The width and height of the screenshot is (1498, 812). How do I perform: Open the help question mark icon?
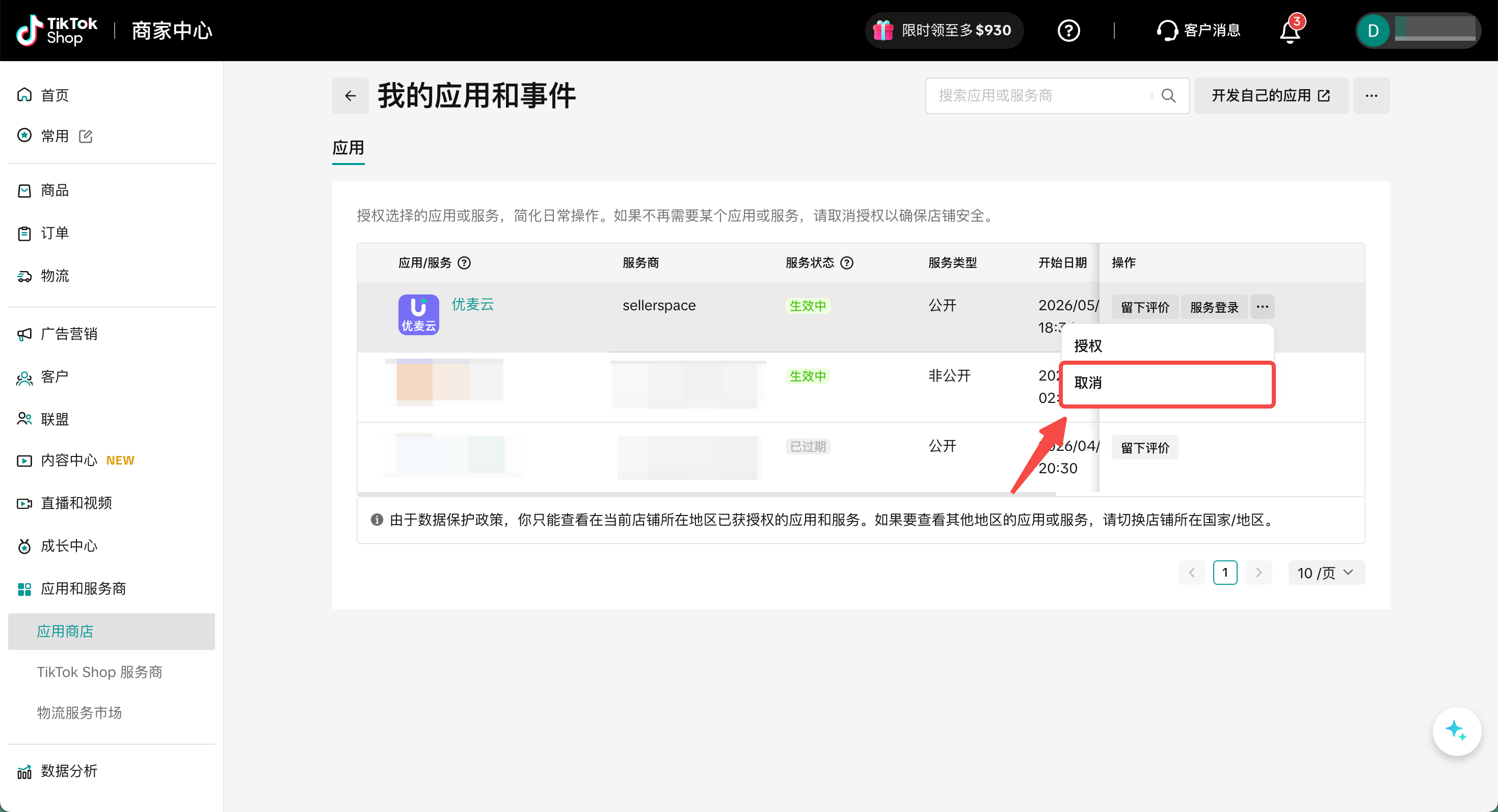click(x=1068, y=30)
